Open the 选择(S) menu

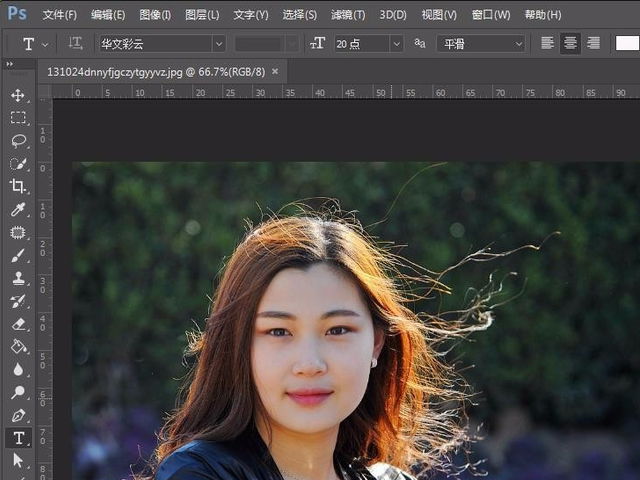(300, 15)
